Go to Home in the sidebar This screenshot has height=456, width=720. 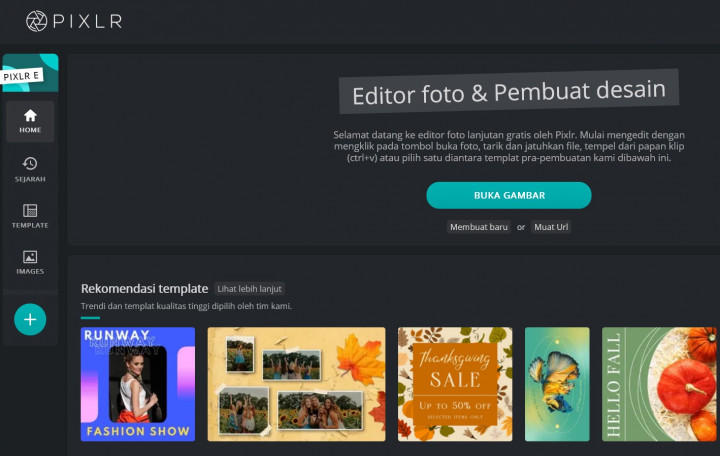point(30,121)
